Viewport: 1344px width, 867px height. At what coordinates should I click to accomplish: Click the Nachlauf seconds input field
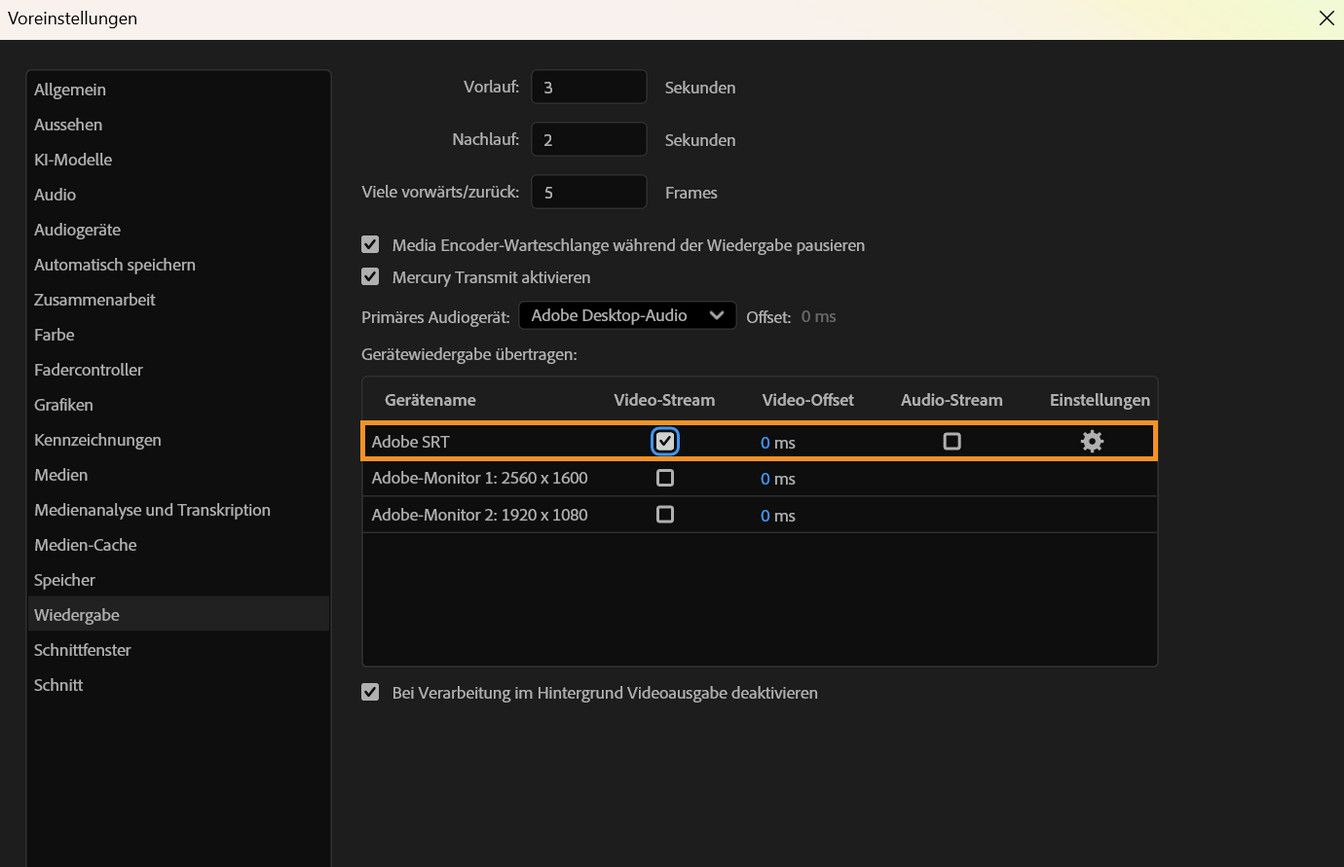pos(588,138)
